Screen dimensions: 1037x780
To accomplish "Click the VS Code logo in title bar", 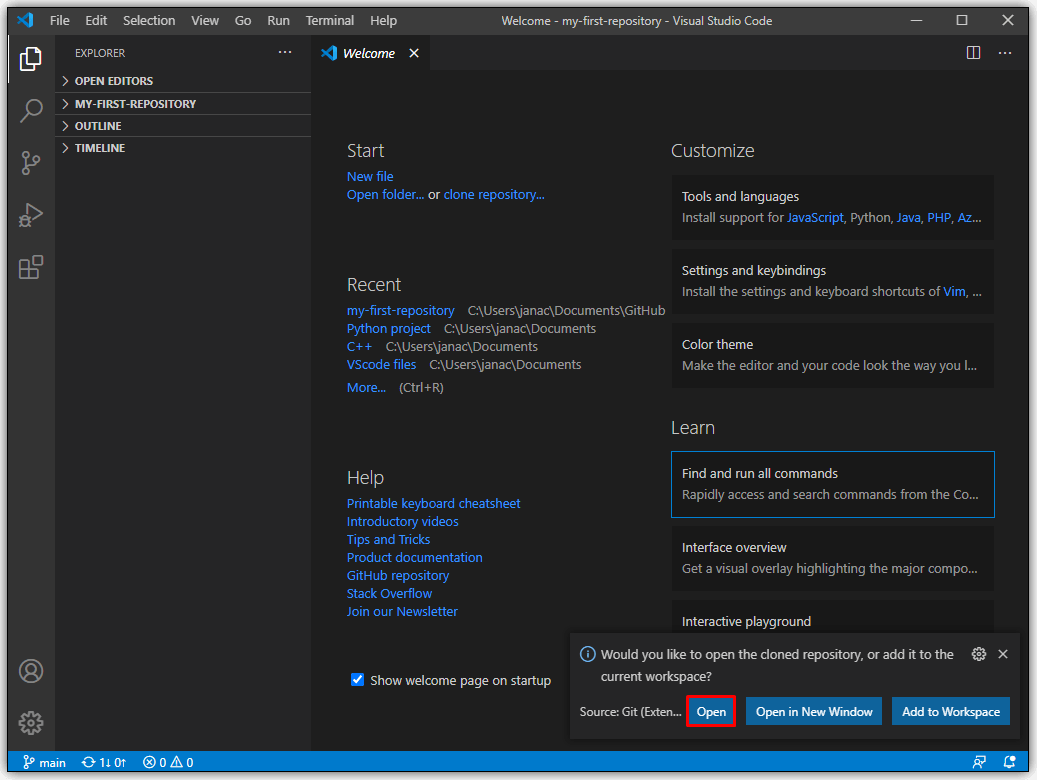I will (x=25, y=20).
